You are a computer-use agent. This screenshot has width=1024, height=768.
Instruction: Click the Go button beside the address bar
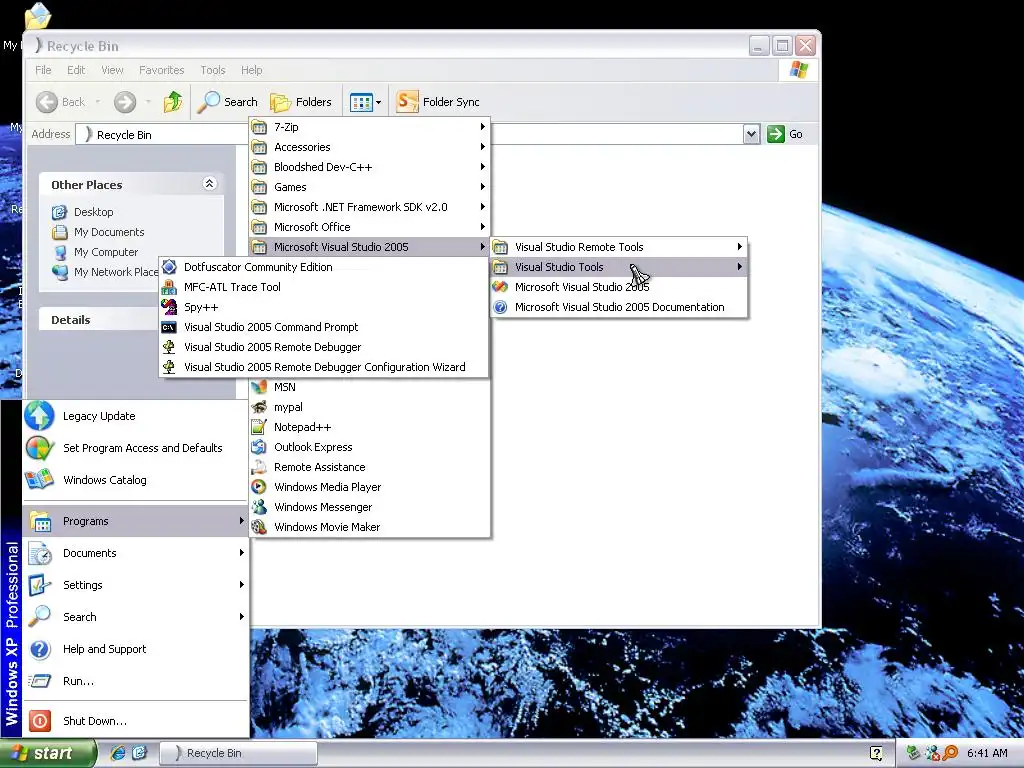tap(786, 135)
